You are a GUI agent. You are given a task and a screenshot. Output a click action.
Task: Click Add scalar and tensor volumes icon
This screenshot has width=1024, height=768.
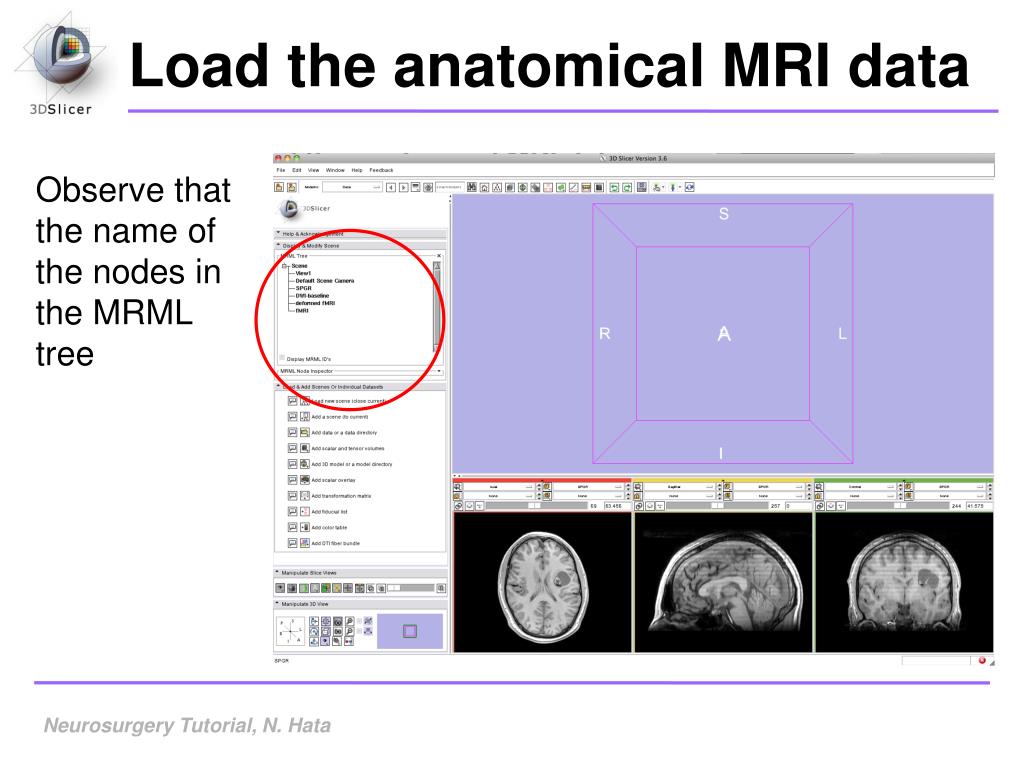click(x=304, y=448)
